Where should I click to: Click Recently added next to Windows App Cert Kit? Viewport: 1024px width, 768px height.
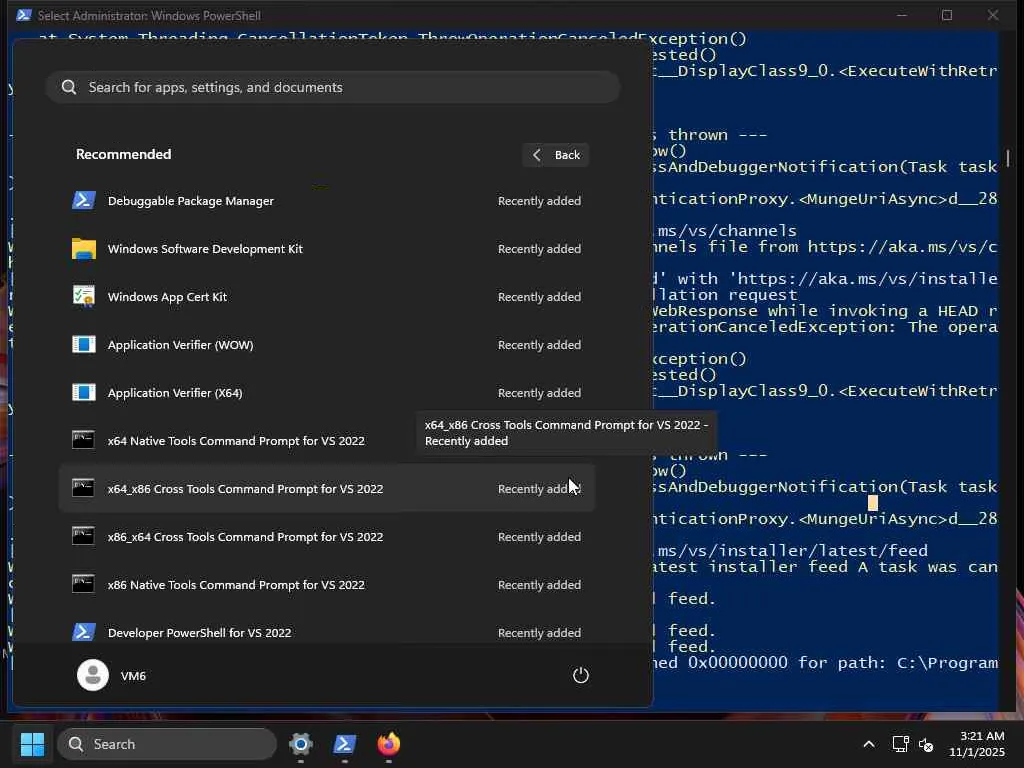(539, 296)
